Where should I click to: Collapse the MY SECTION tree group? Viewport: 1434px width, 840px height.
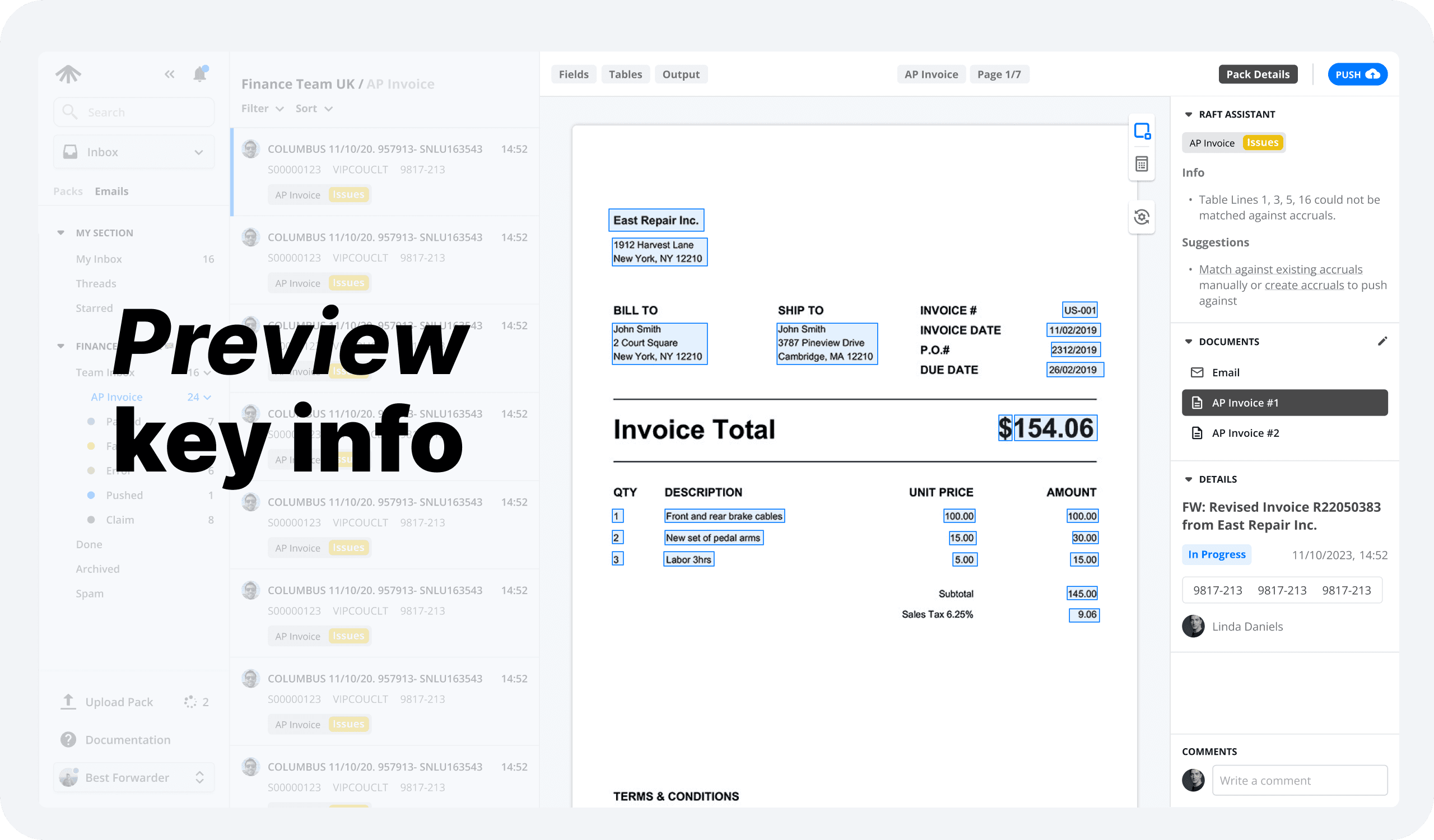pos(61,232)
